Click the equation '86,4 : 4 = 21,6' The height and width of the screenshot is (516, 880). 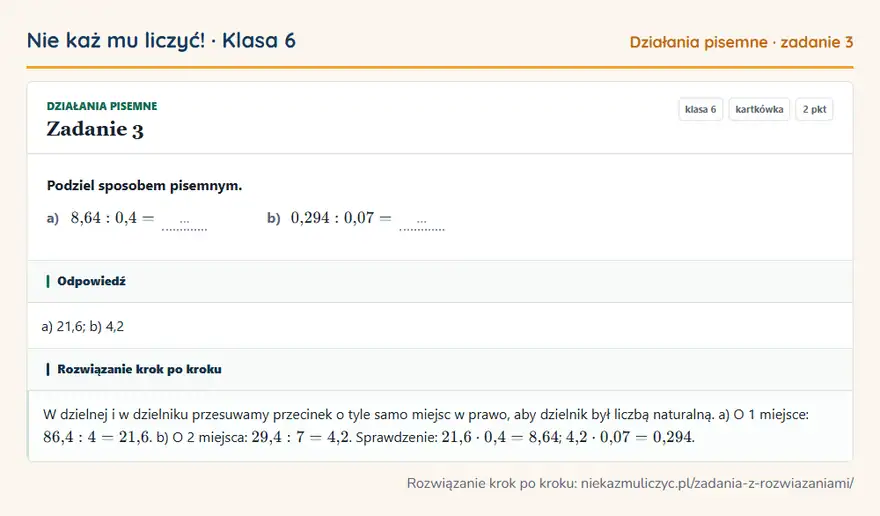point(97,437)
